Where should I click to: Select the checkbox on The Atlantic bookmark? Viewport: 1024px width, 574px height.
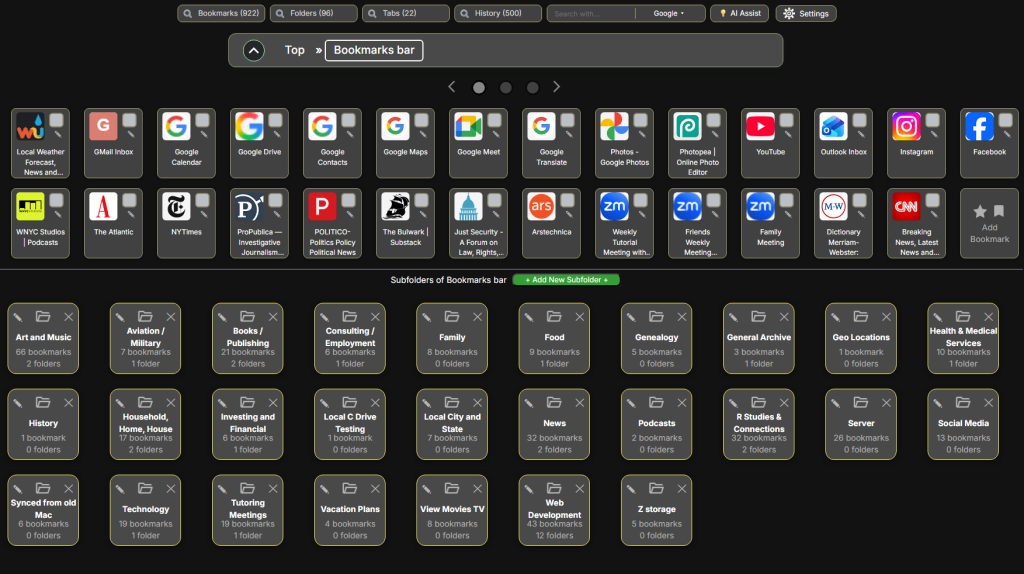point(129,200)
